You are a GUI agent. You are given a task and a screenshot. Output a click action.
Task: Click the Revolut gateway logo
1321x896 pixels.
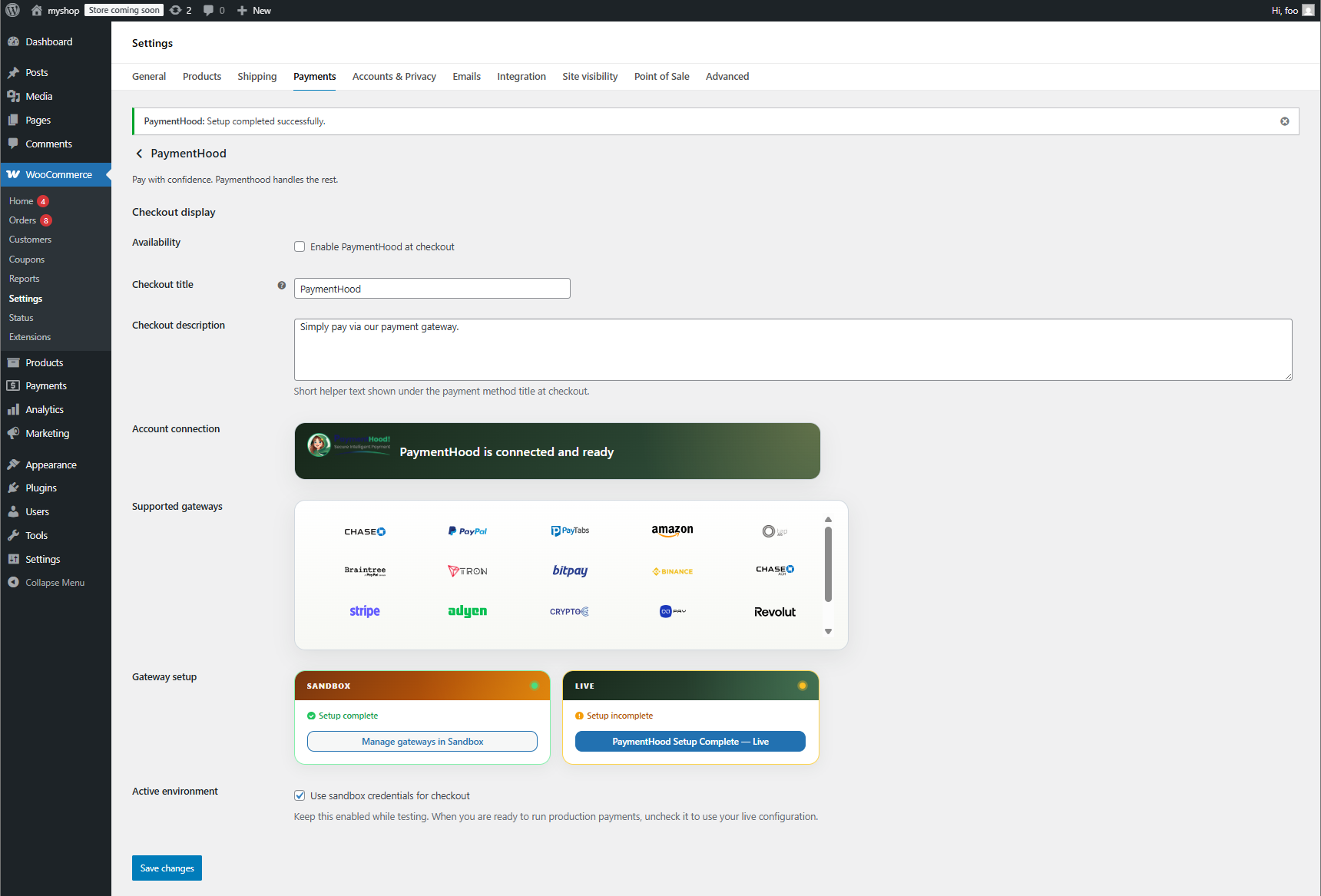click(775, 612)
